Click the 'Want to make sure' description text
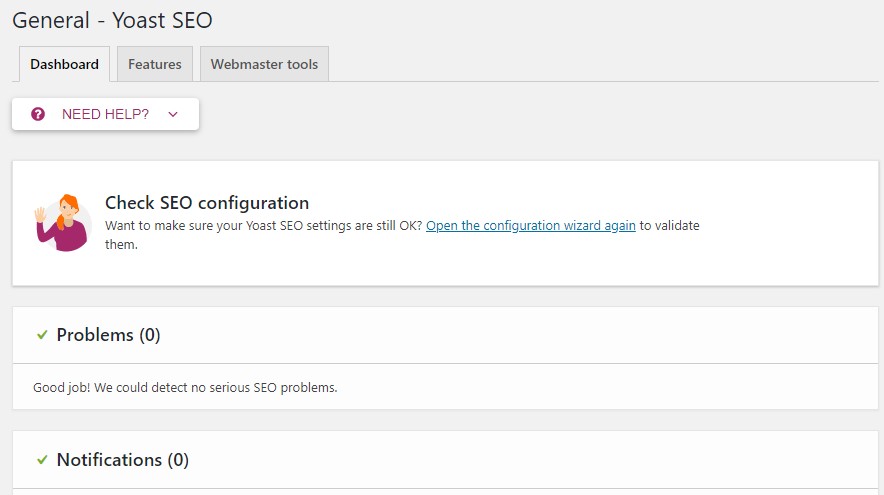This screenshot has height=495, width=884. pyautogui.click(x=263, y=226)
